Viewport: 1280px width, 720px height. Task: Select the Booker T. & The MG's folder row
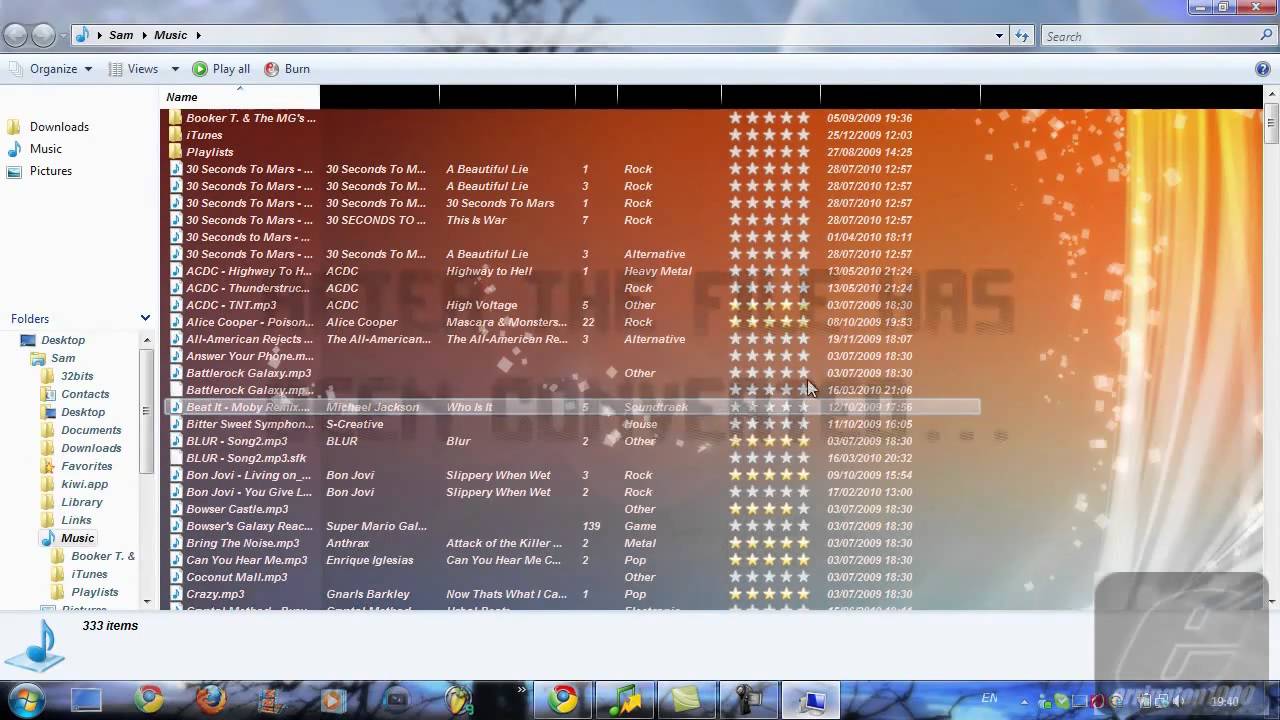[571, 118]
